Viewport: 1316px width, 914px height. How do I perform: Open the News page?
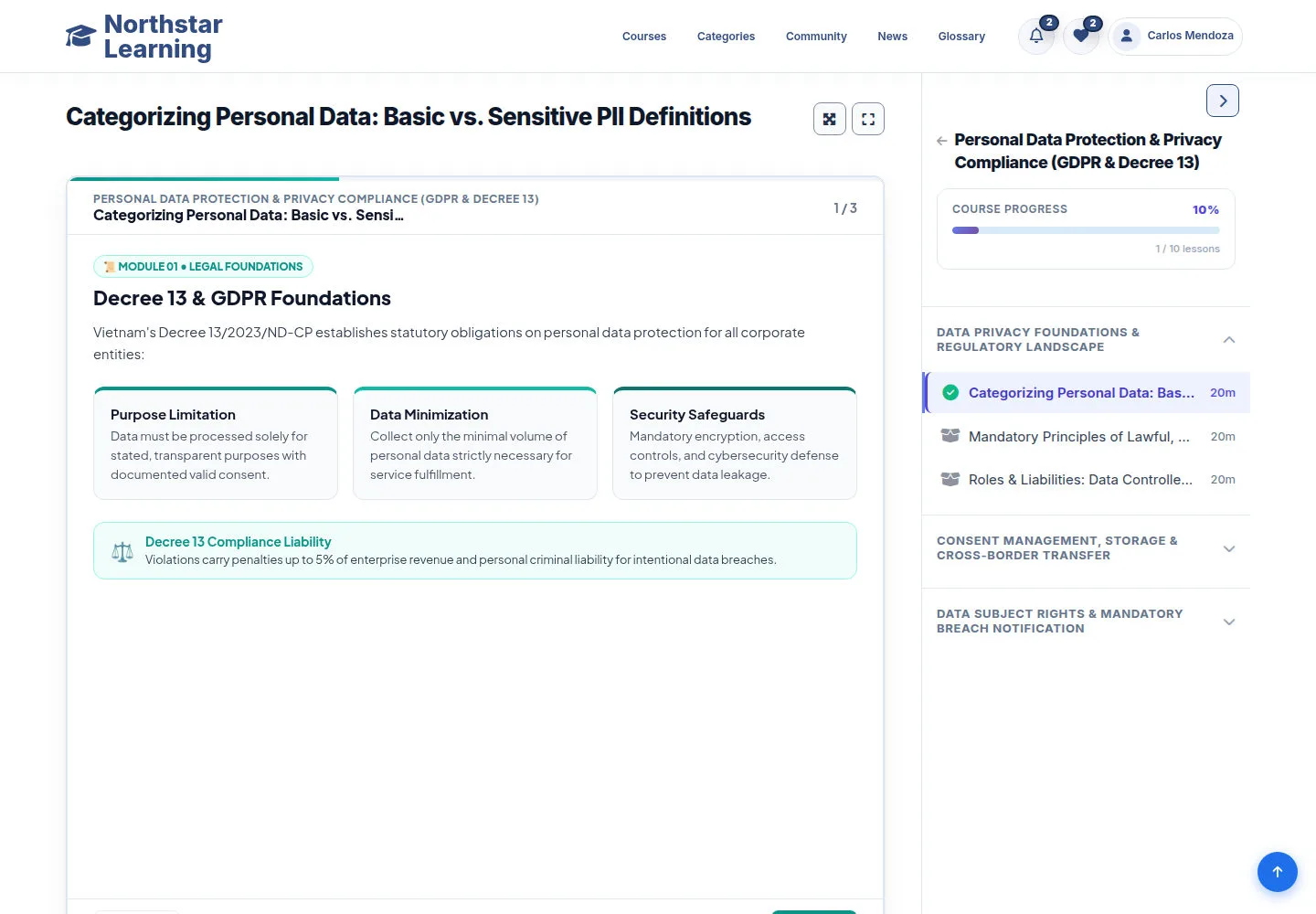point(892,37)
